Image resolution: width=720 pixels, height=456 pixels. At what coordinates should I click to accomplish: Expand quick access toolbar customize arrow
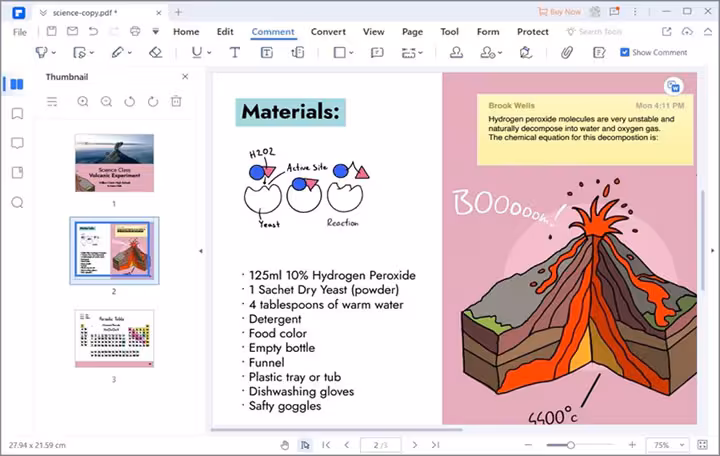[x=156, y=31]
